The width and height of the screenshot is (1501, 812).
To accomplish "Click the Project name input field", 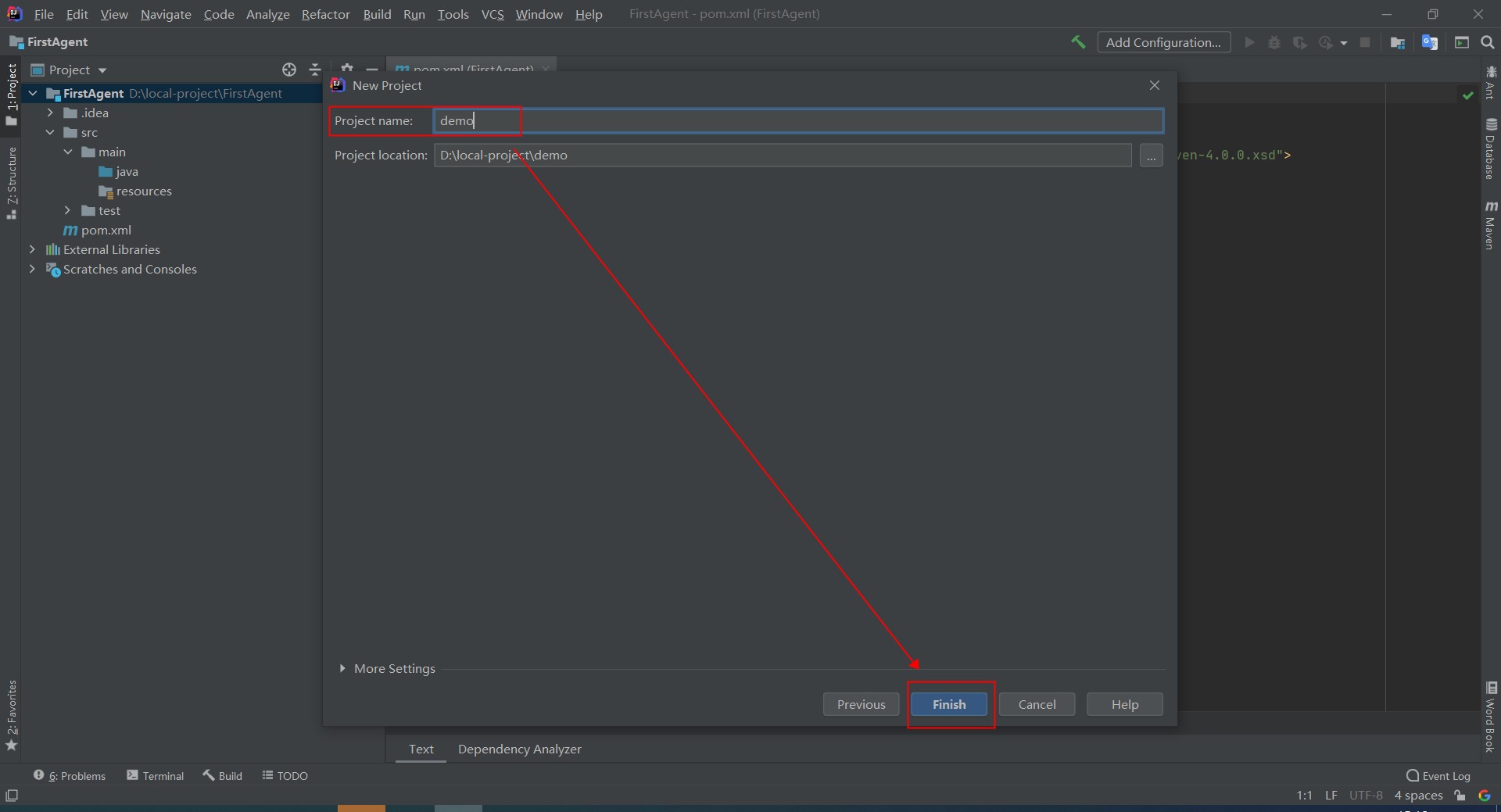I will pos(798,120).
